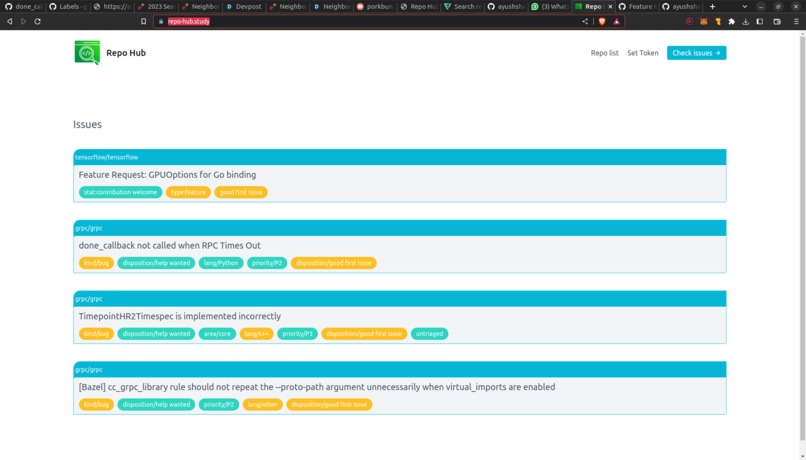Open Brave Shields lion icon
806x460 pixels.
point(602,22)
